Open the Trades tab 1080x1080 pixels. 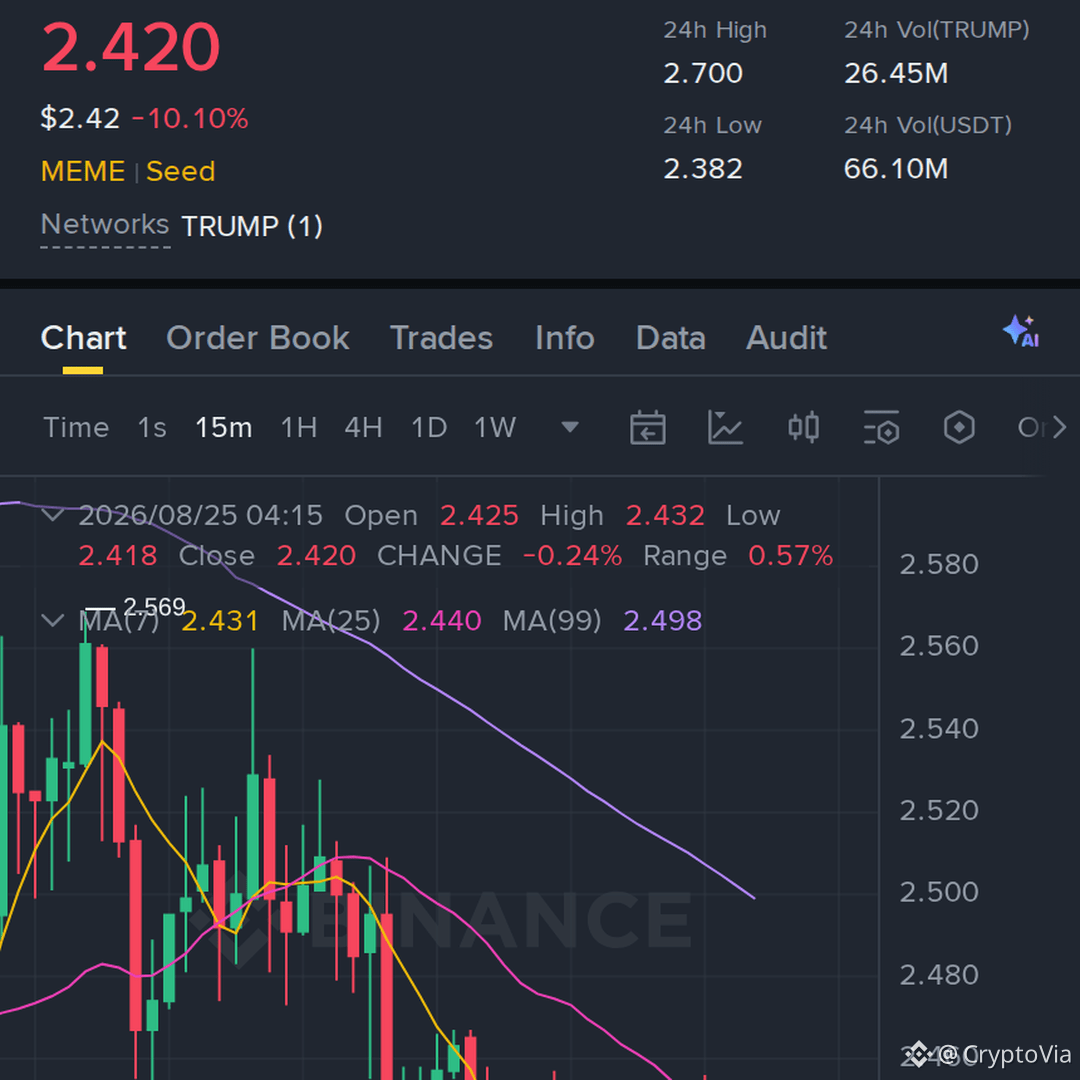pyautogui.click(x=442, y=338)
